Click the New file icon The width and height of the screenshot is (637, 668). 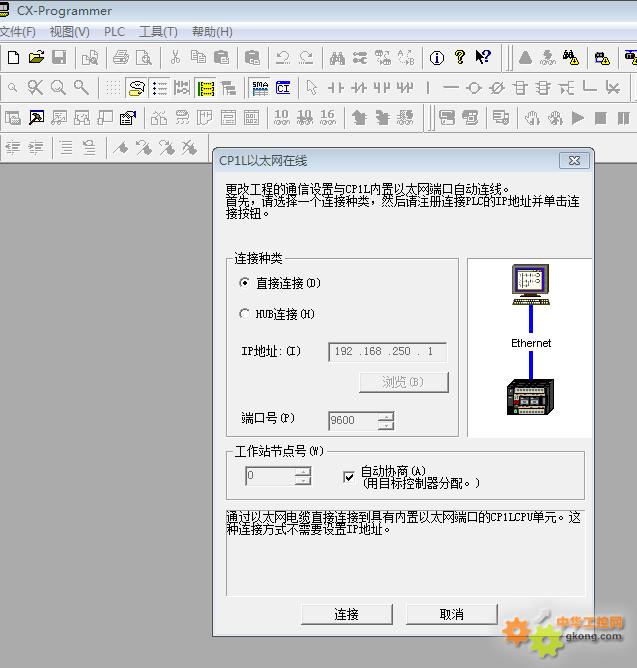(14, 57)
